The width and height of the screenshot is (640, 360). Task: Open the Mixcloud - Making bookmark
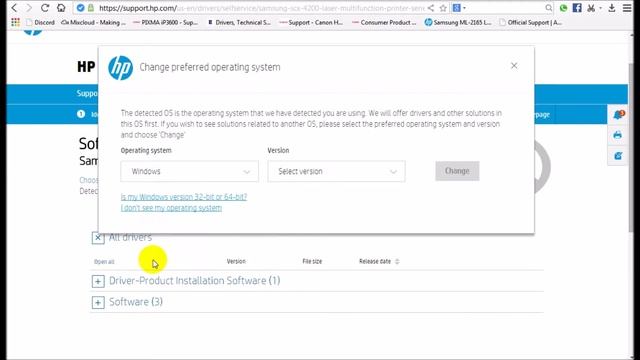(93, 22)
